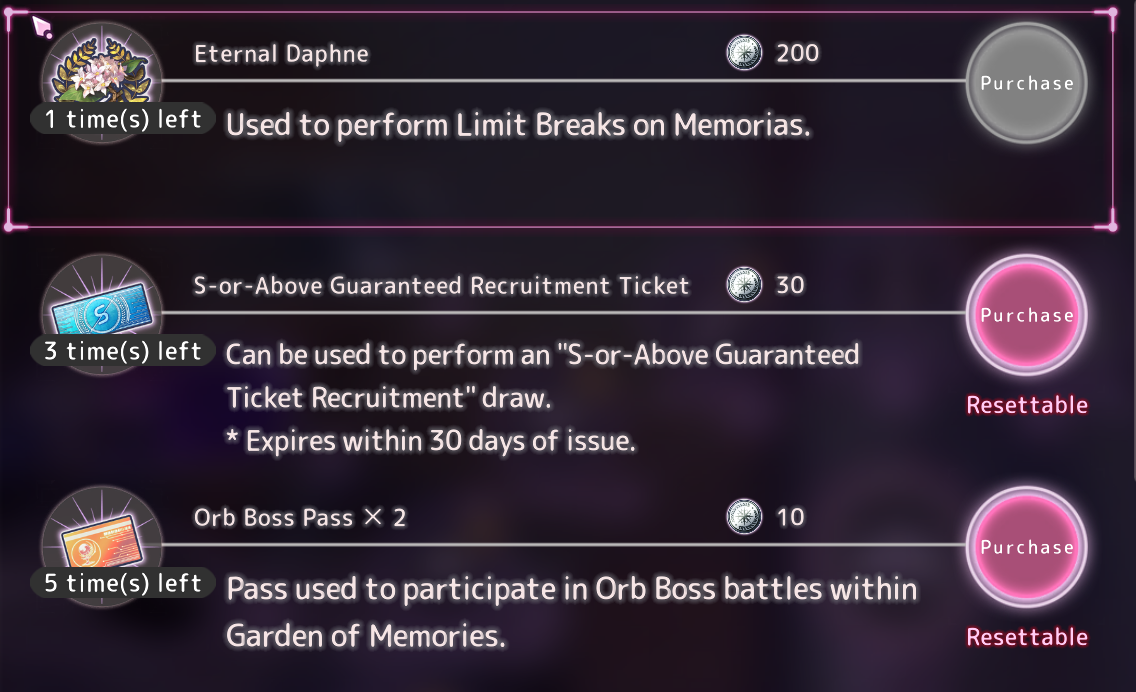Click the '1 time(s) left' badge
The height and width of the screenshot is (692, 1136).
[x=122, y=119]
